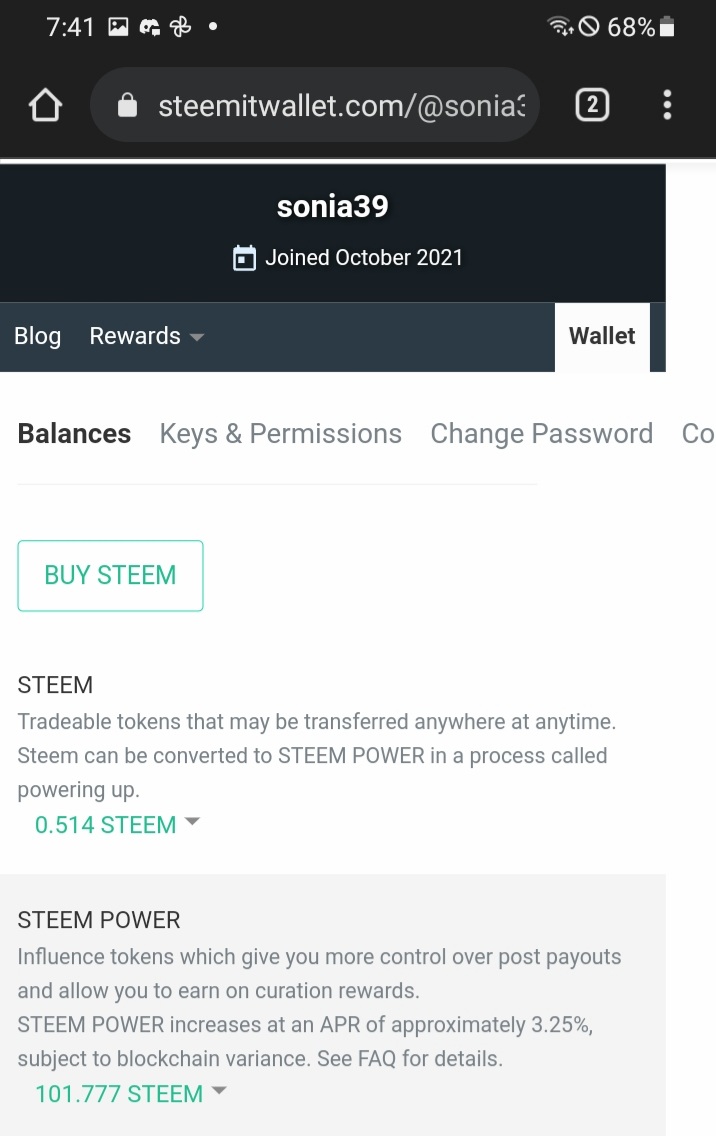716x1136 pixels.
Task: Go to the Blog tab
Action: (x=38, y=336)
